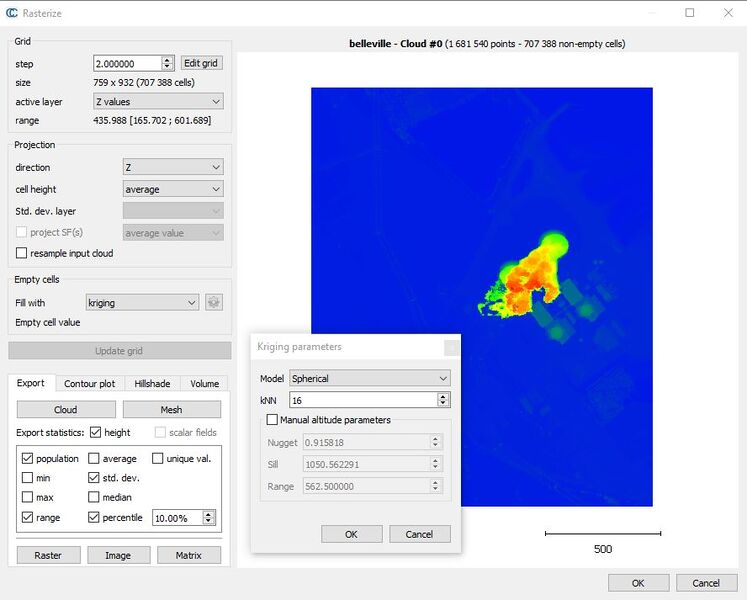Viewport: 747px width, 600px height.
Task: Increment the kNN value stepper
Action: (x=443, y=397)
